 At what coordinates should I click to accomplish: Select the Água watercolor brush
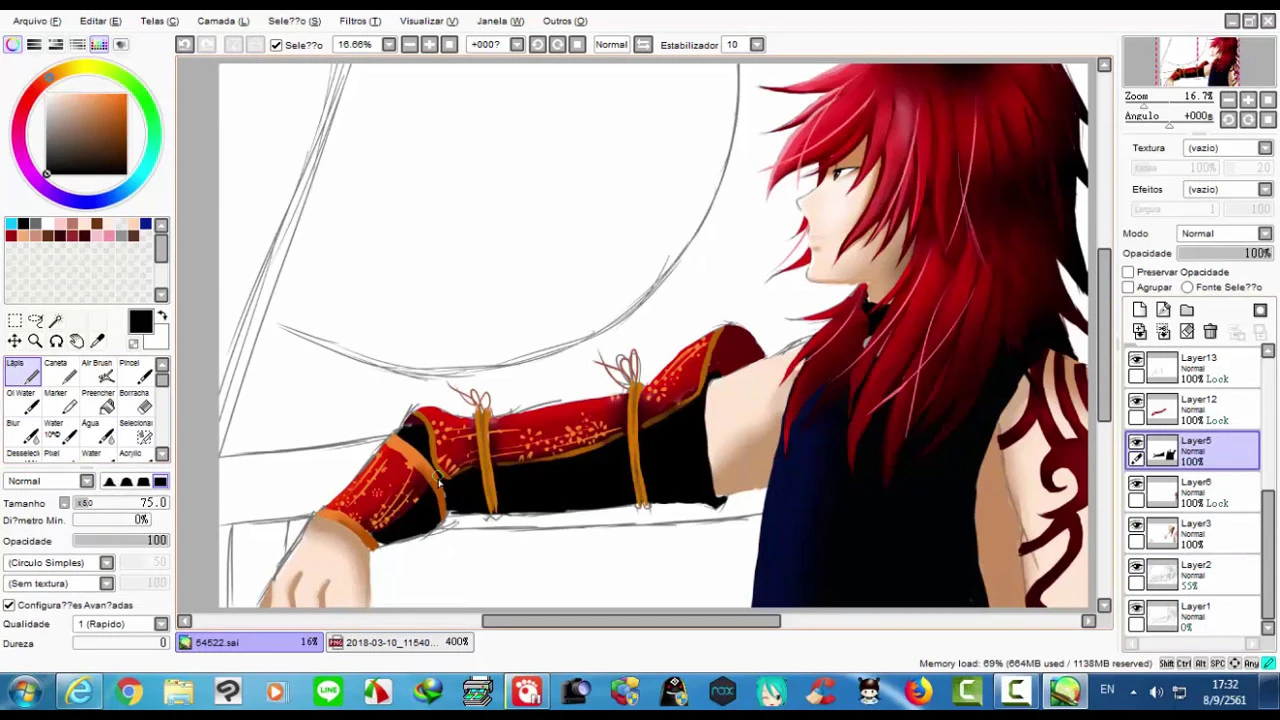pyautogui.click(x=97, y=431)
